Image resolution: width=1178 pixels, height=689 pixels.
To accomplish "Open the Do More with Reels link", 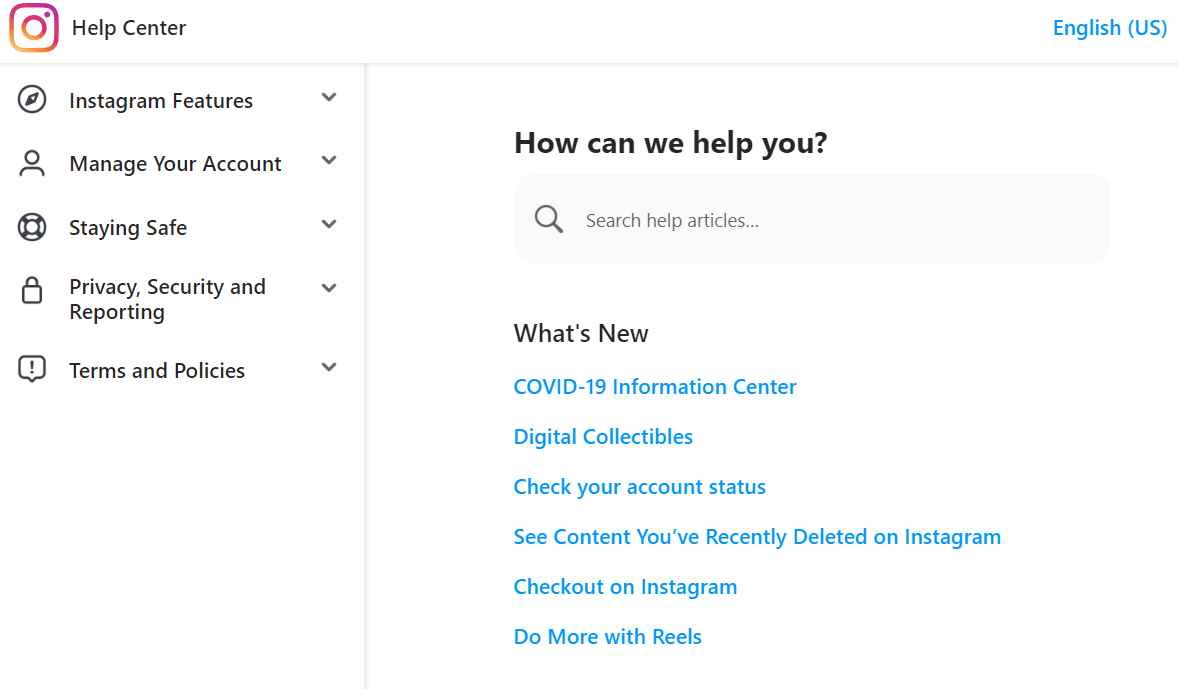I will [x=608, y=636].
